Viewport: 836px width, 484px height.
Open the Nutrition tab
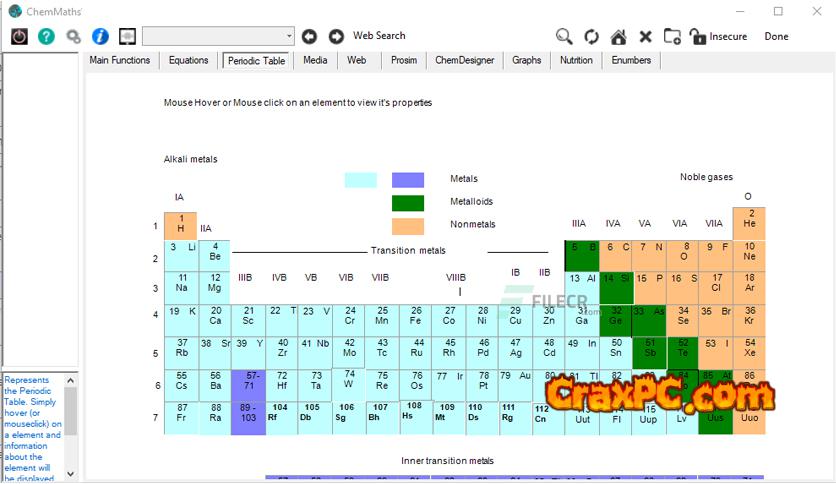tap(576, 60)
